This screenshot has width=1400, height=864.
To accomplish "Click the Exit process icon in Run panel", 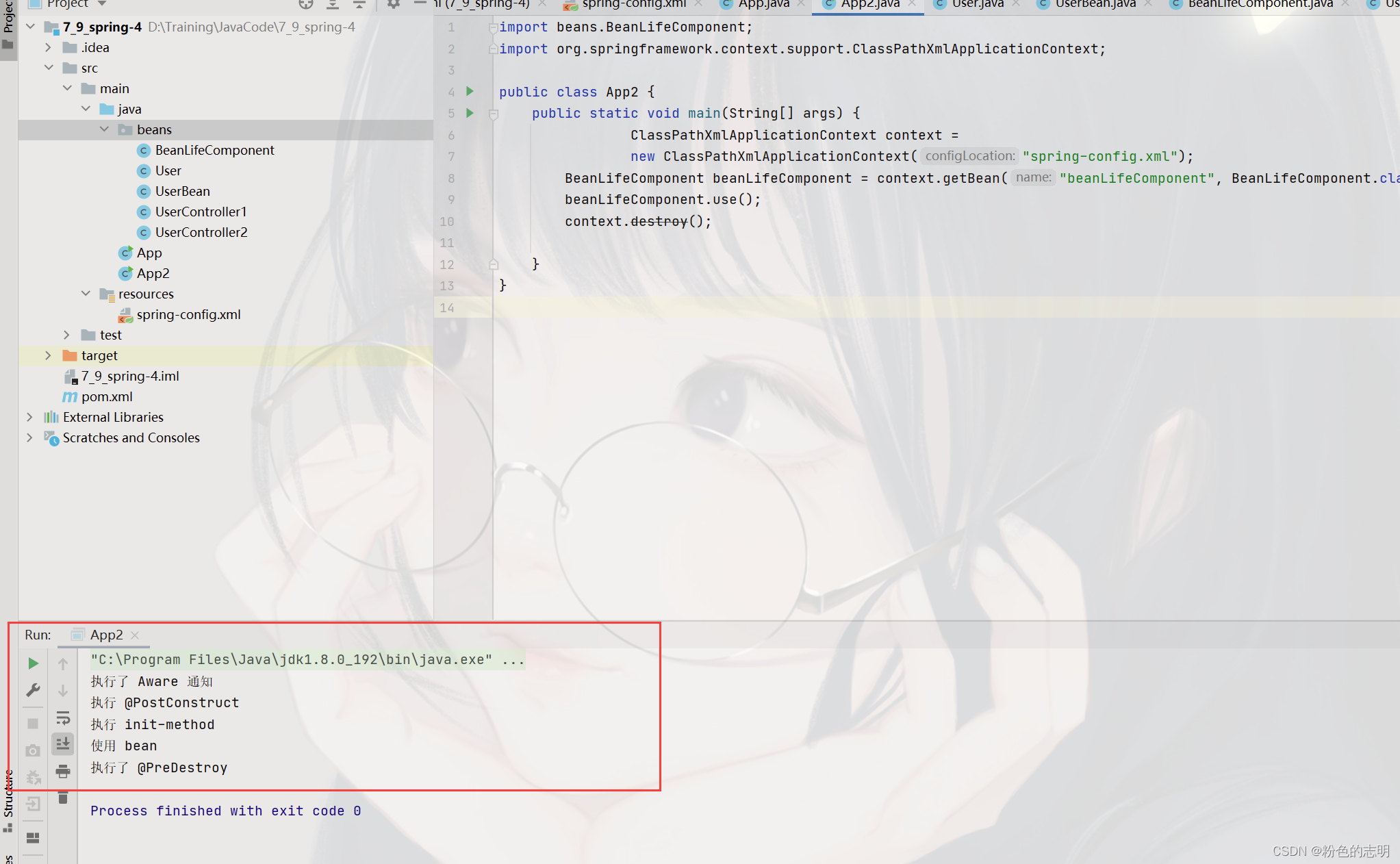I will (x=33, y=804).
